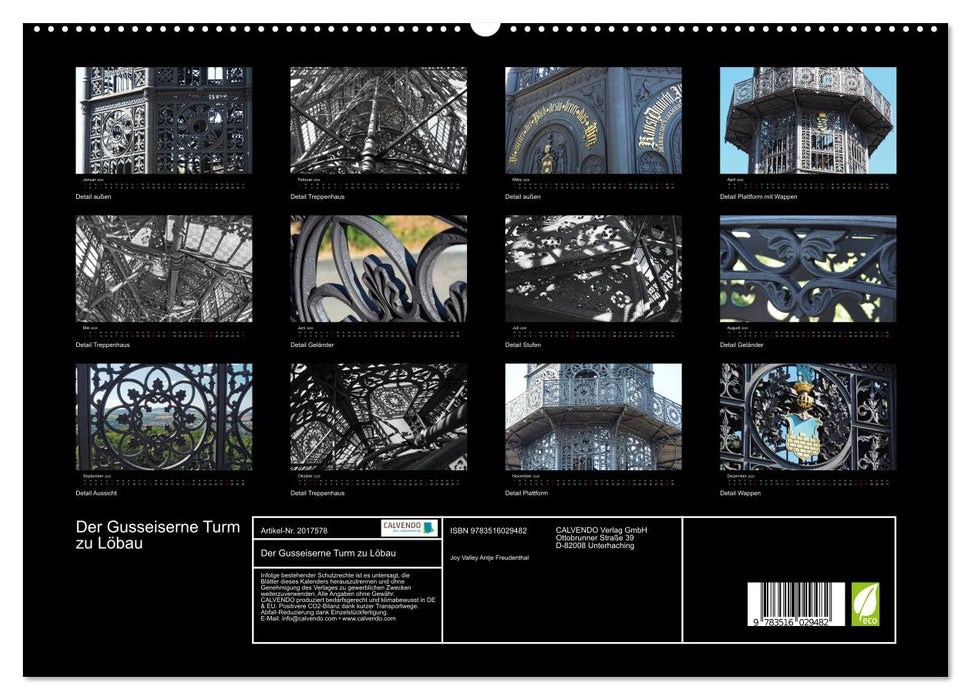Click the calendar hanging hole at top center
Screen dimensions: 971x700
(485, 27)
